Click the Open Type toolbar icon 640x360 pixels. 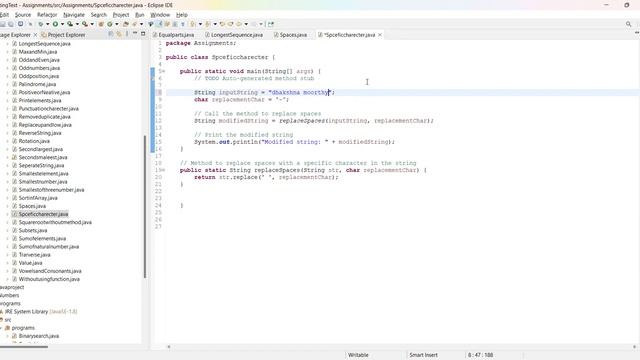click(x=126, y=24)
